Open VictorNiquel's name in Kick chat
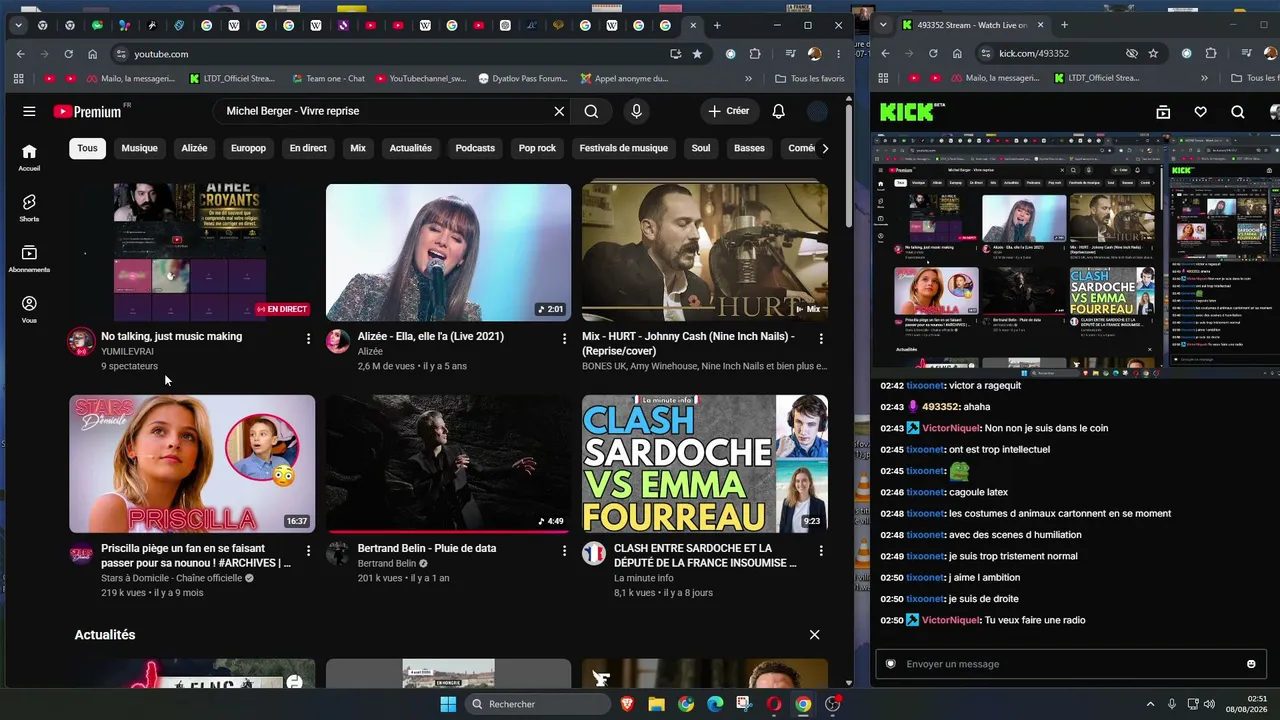Viewport: 1280px width, 720px height. point(950,620)
